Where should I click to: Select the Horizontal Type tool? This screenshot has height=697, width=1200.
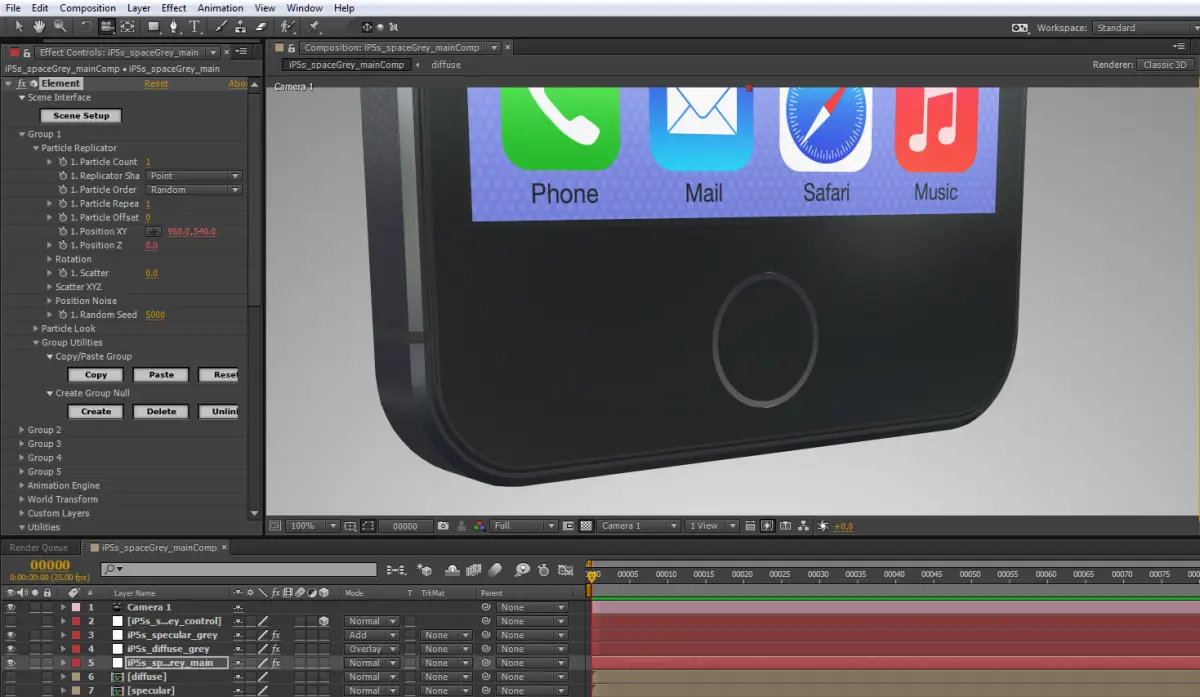[195, 26]
